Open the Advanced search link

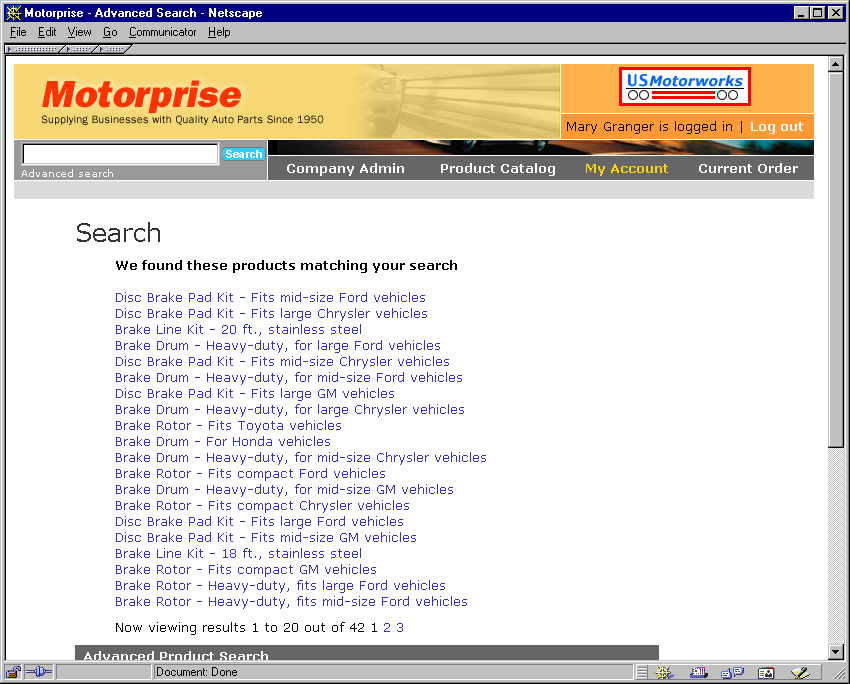(x=67, y=173)
